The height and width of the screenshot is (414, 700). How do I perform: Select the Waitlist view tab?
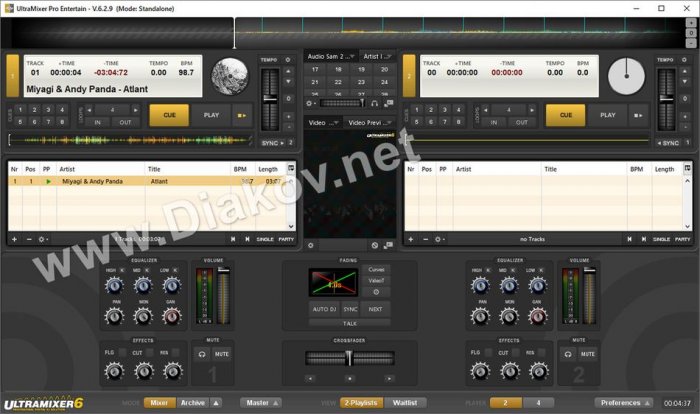405,403
